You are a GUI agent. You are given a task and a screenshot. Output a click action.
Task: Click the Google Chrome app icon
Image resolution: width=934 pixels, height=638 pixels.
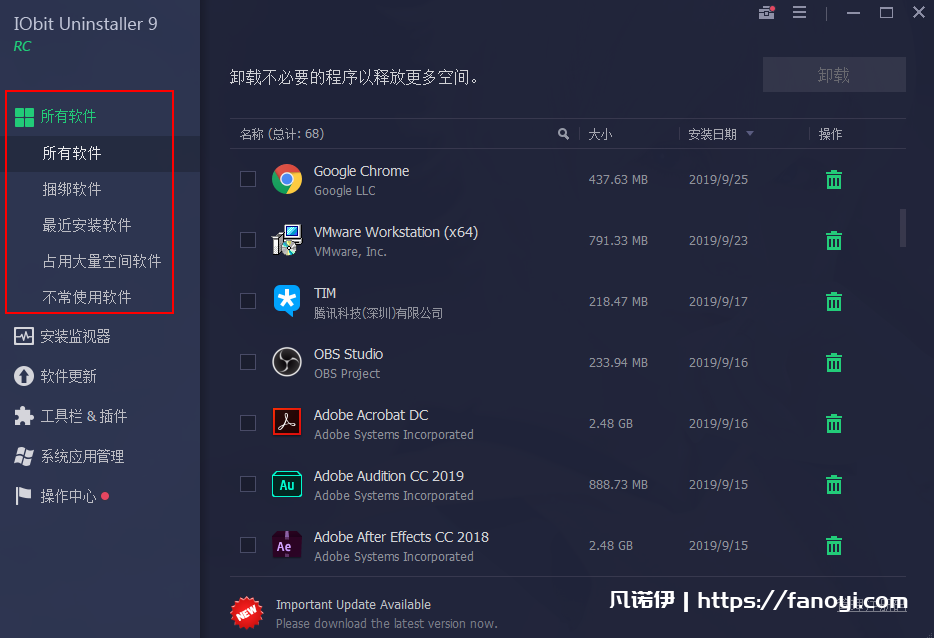(287, 179)
